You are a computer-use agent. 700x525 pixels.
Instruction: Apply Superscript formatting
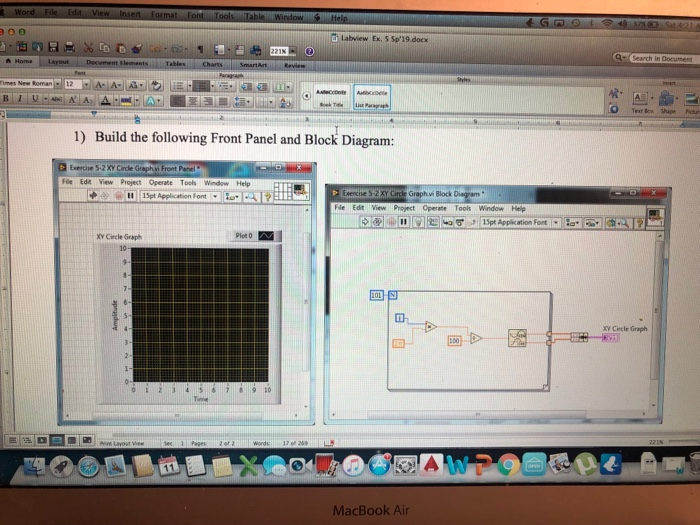(72, 100)
